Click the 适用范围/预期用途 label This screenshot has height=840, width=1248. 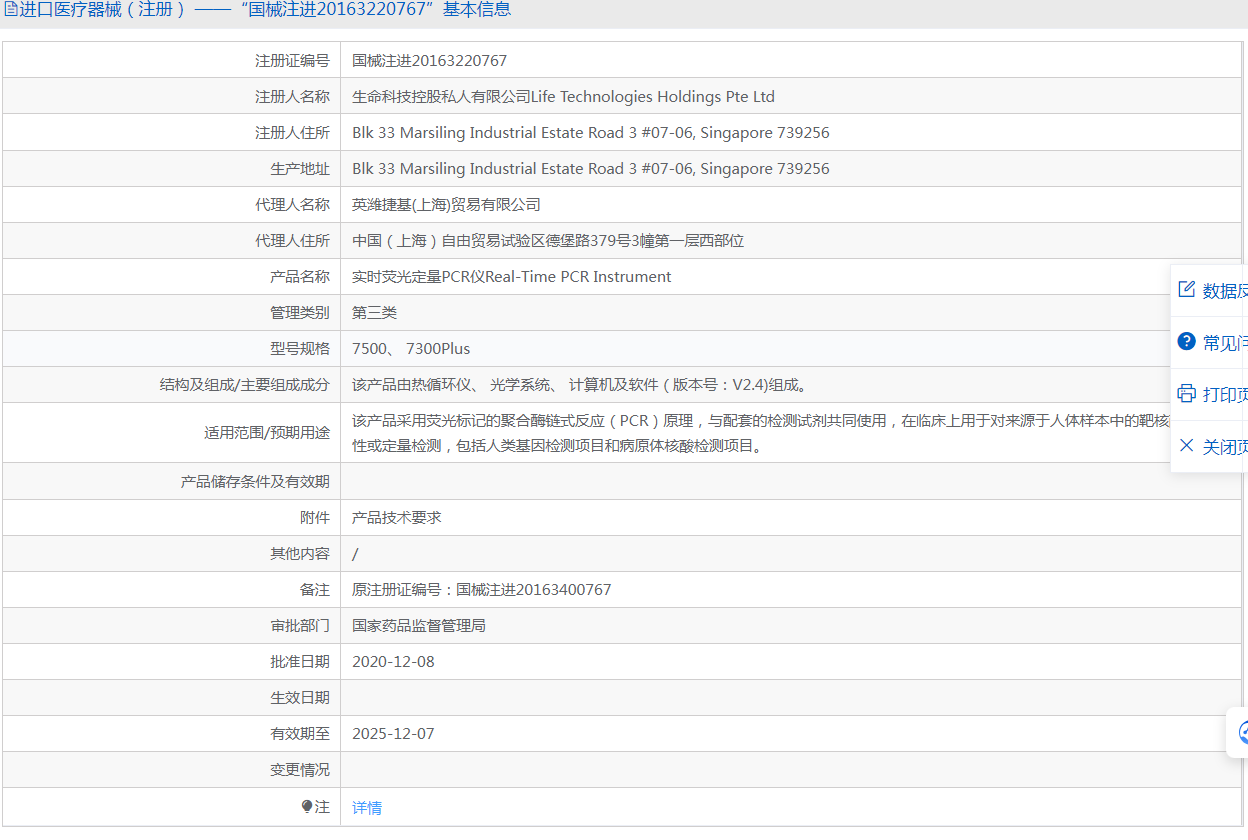[x=267, y=433]
